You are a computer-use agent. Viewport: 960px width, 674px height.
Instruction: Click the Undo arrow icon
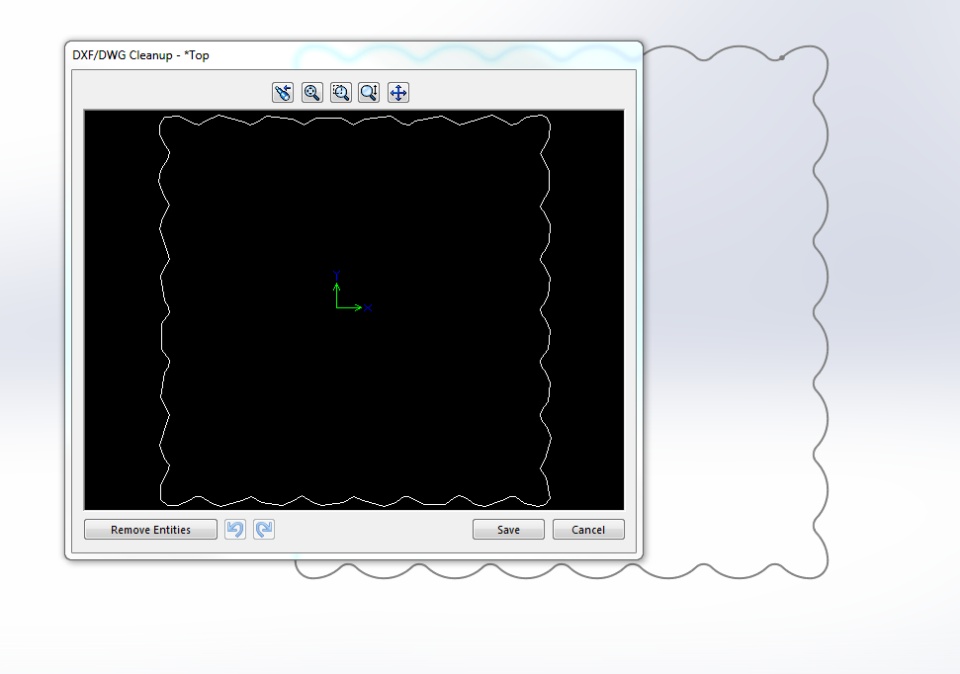[235, 530]
